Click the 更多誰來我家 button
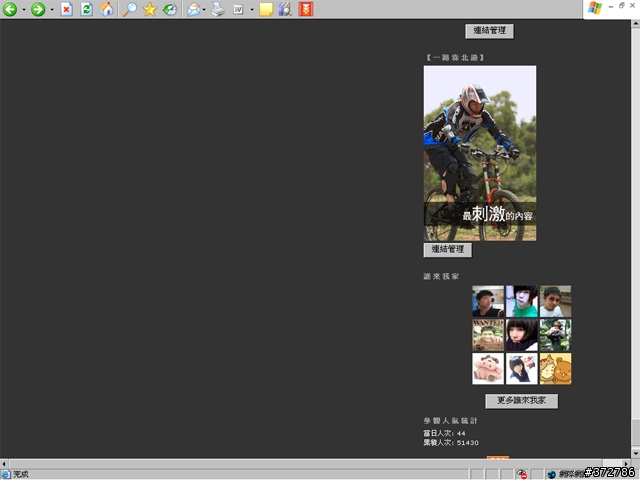The height and width of the screenshot is (480, 640). click(521, 401)
